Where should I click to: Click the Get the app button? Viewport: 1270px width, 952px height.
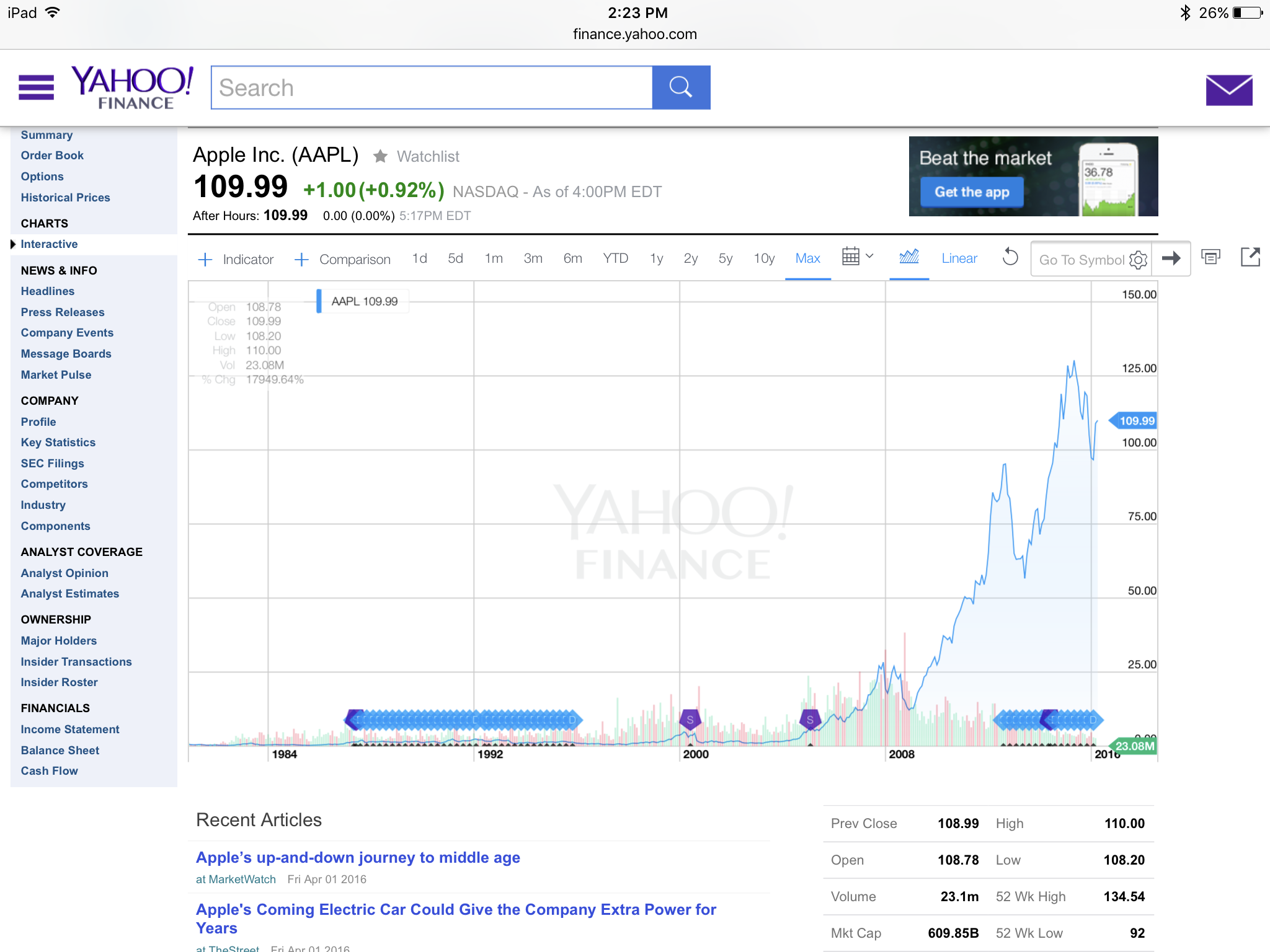point(972,192)
